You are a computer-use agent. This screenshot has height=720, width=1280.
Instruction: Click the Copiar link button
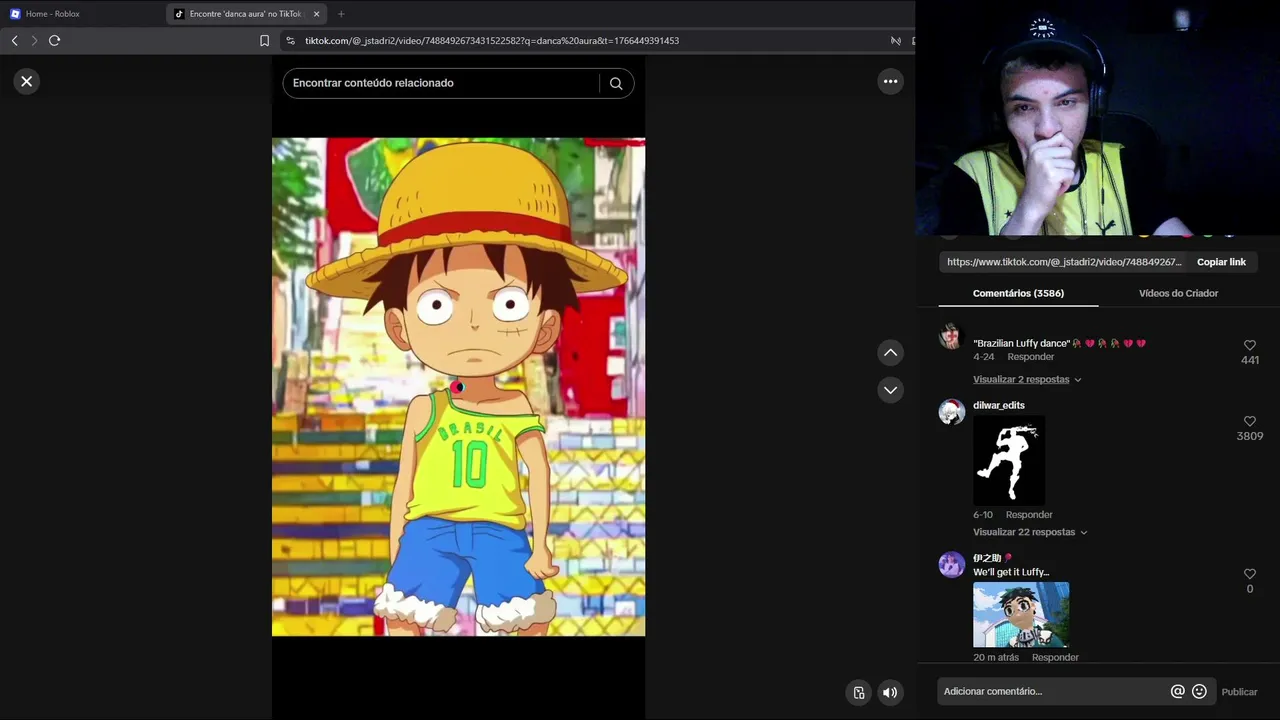1221,262
